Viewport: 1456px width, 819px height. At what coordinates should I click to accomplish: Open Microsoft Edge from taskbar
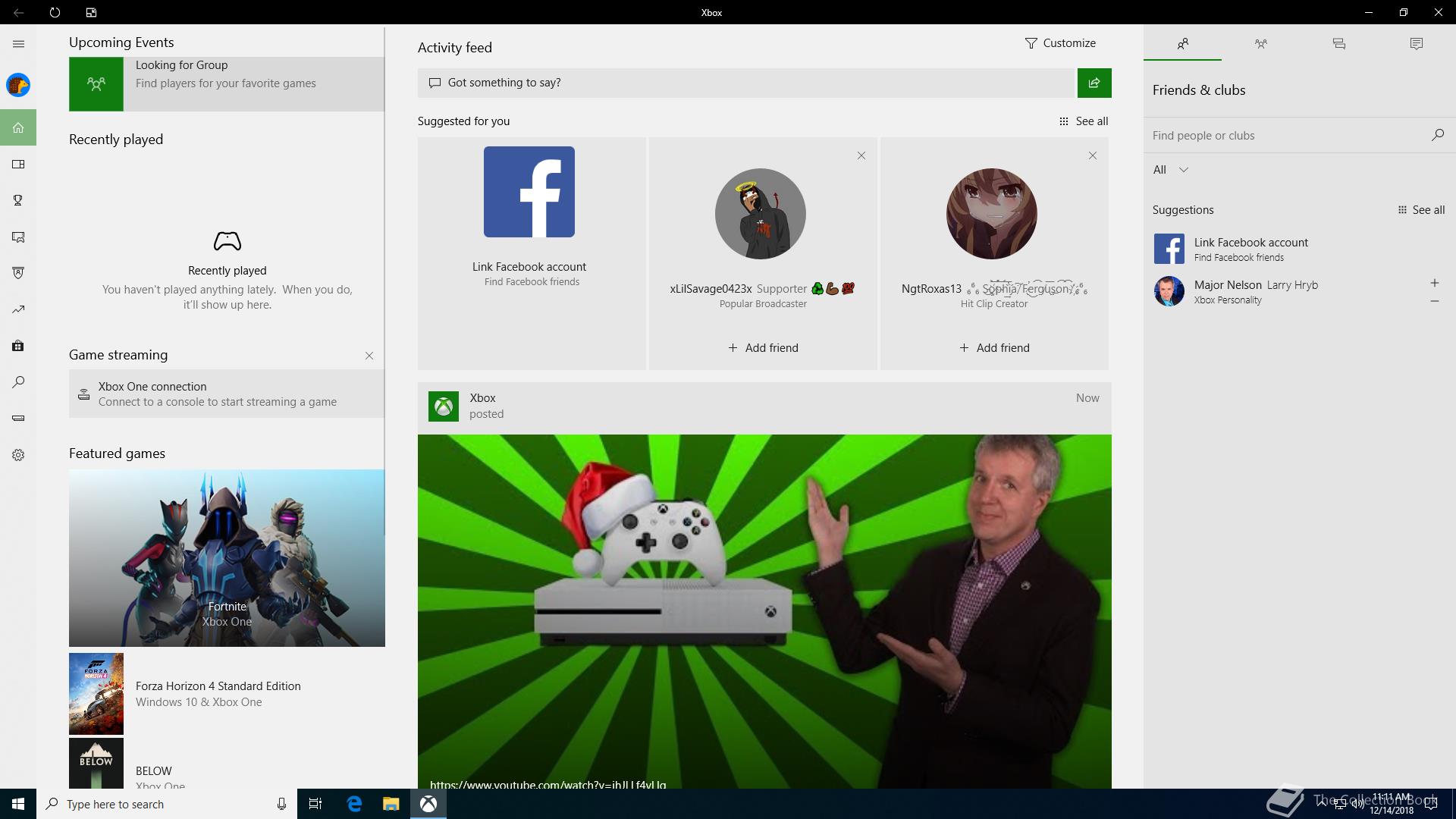coord(354,804)
